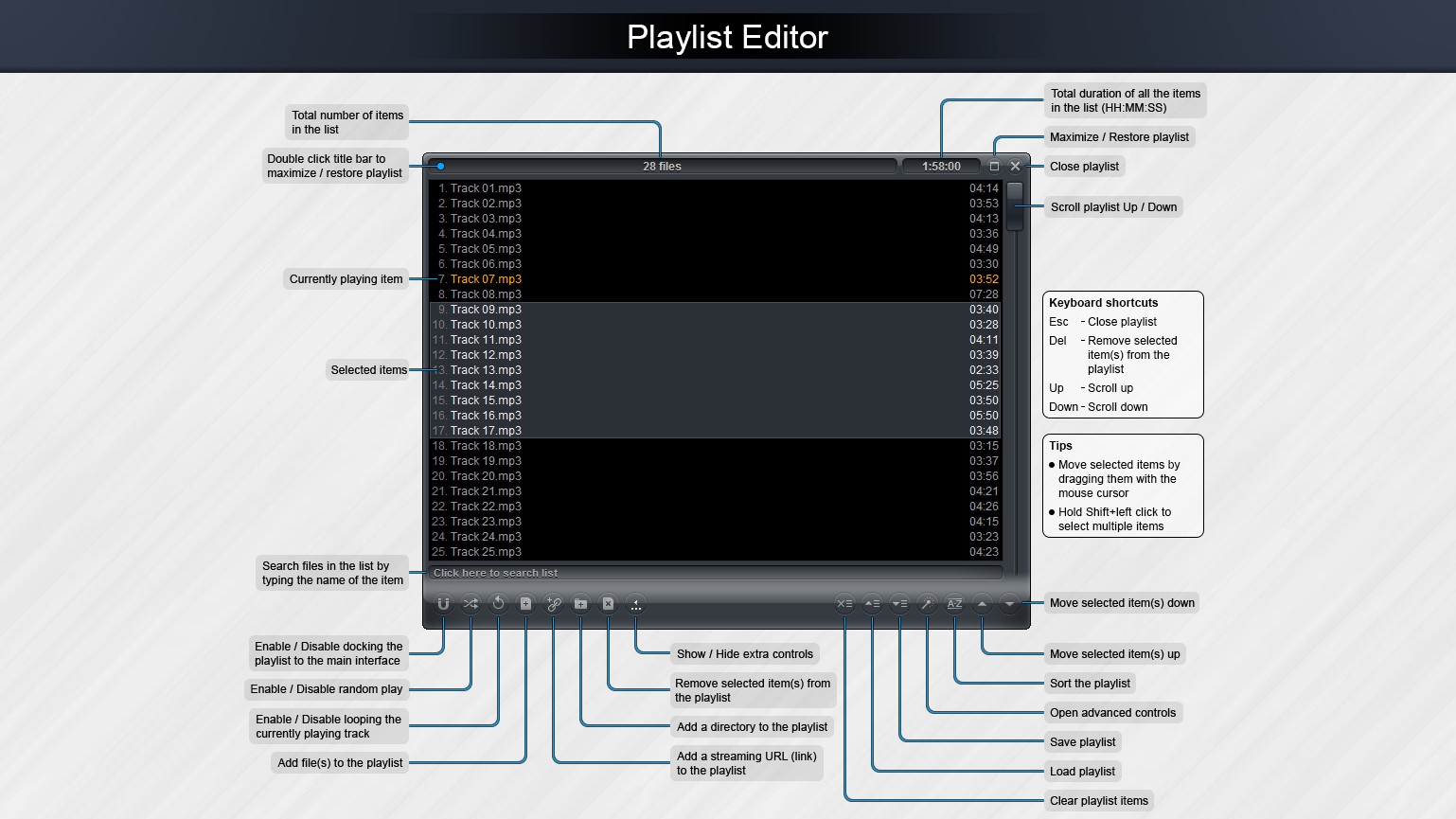Sort the playlist alphabetically
The height and width of the screenshot is (819, 1456).
(954, 603)
